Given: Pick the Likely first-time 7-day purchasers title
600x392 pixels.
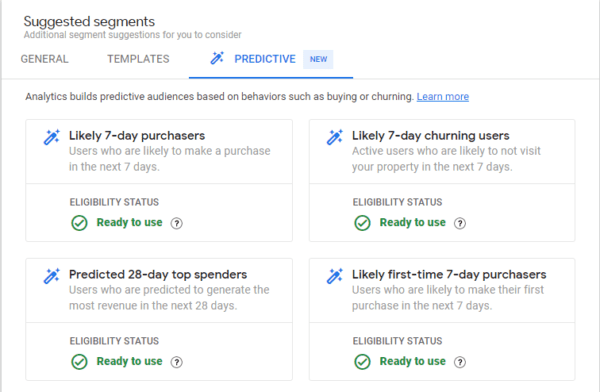Looking at the screenshot, I should coord(449,274).
